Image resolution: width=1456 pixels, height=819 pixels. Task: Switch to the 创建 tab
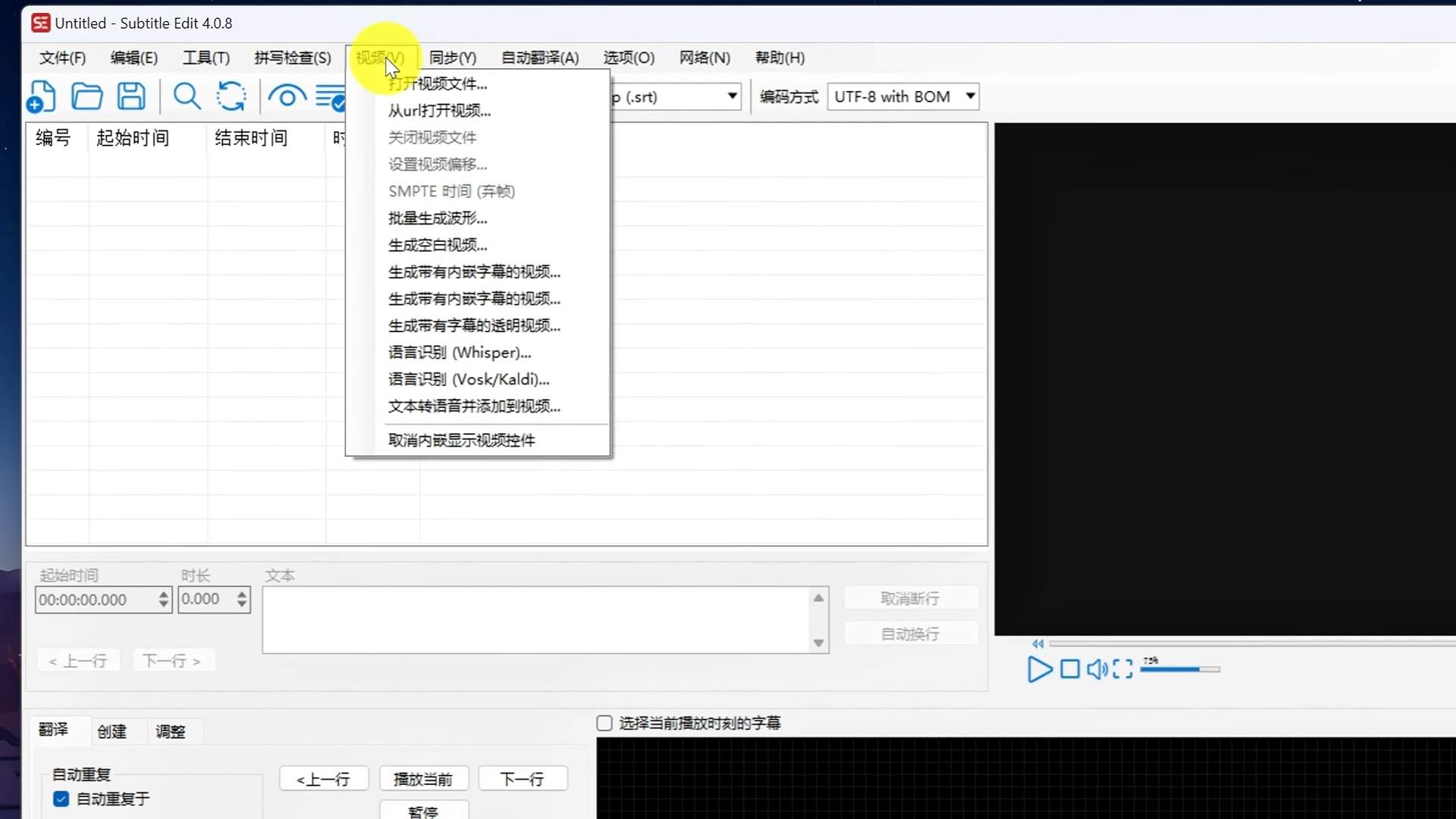click(x=111, y=731)
